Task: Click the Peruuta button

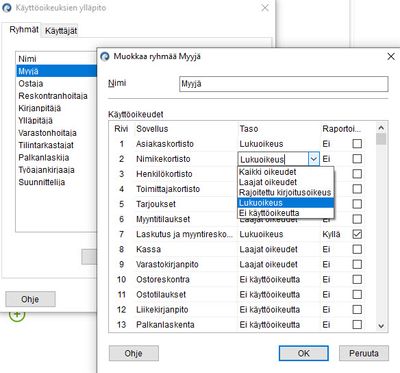Action: [x=364, y=353]
